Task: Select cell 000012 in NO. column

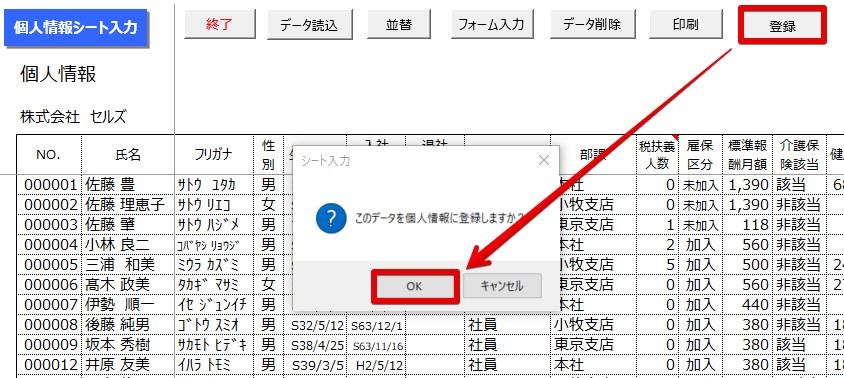Action: point(49,365)
